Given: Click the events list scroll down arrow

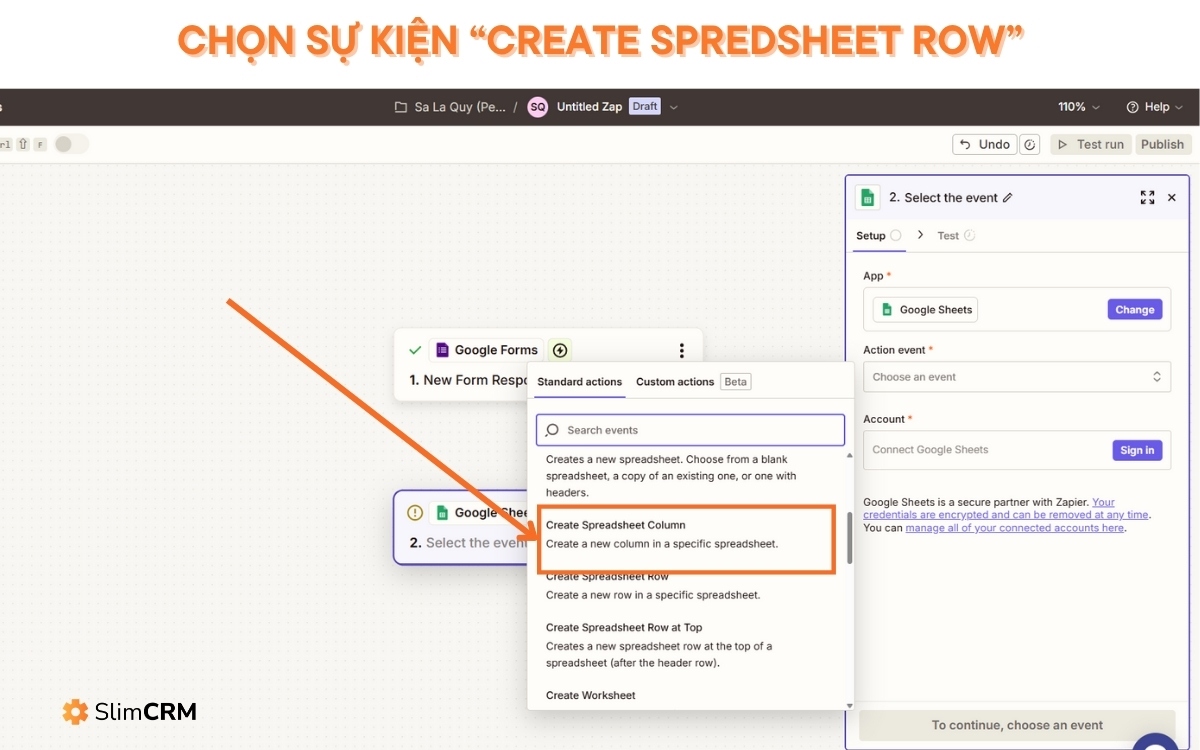Looking at the screenshot, I should (850, 705).
